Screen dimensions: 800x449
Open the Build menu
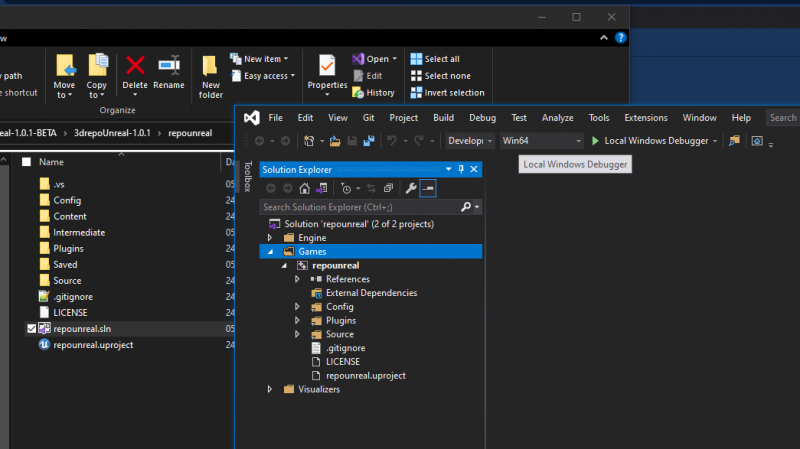coord(443,118)
